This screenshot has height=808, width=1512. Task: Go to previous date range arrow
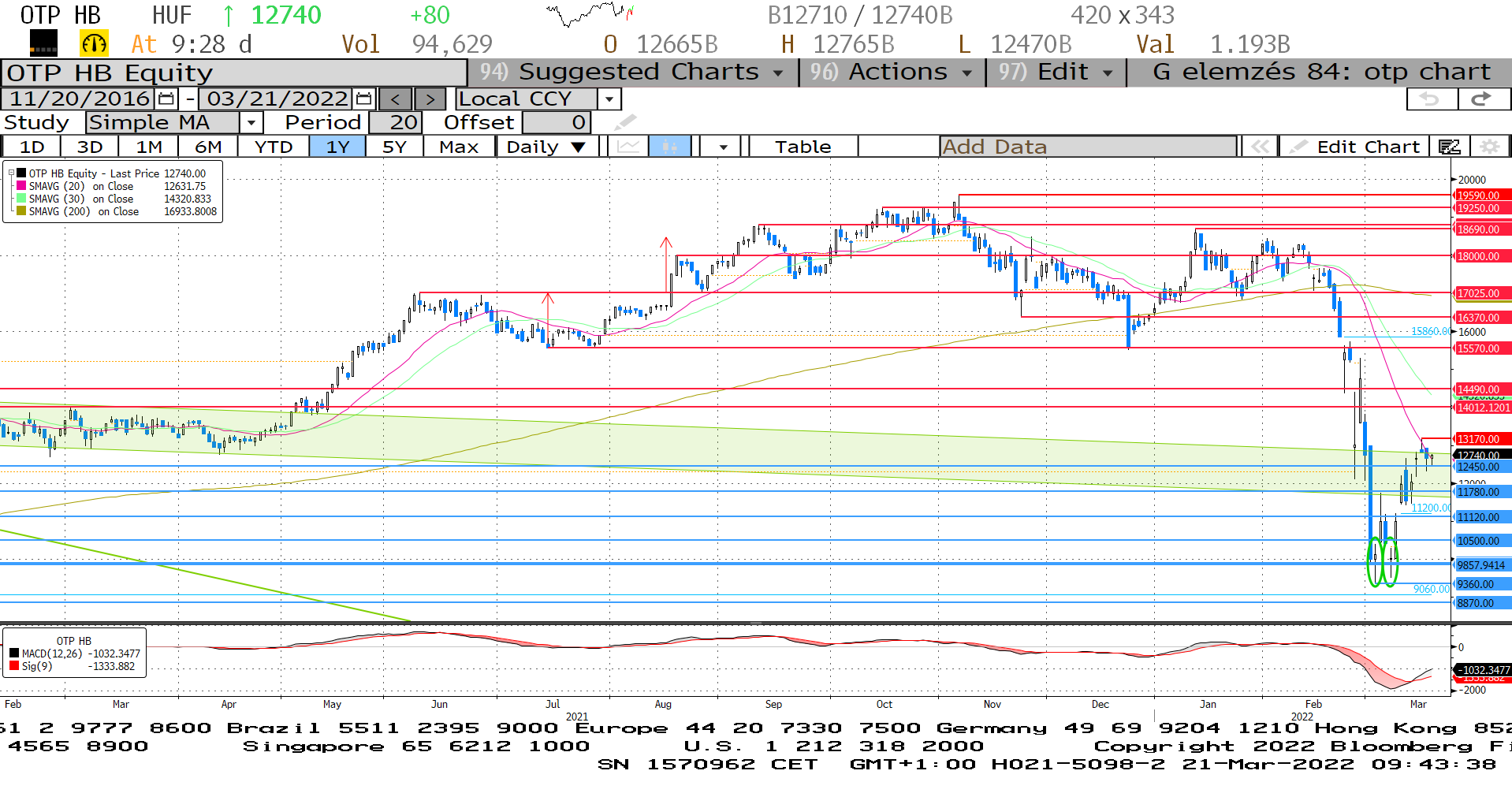click(396, 99)
